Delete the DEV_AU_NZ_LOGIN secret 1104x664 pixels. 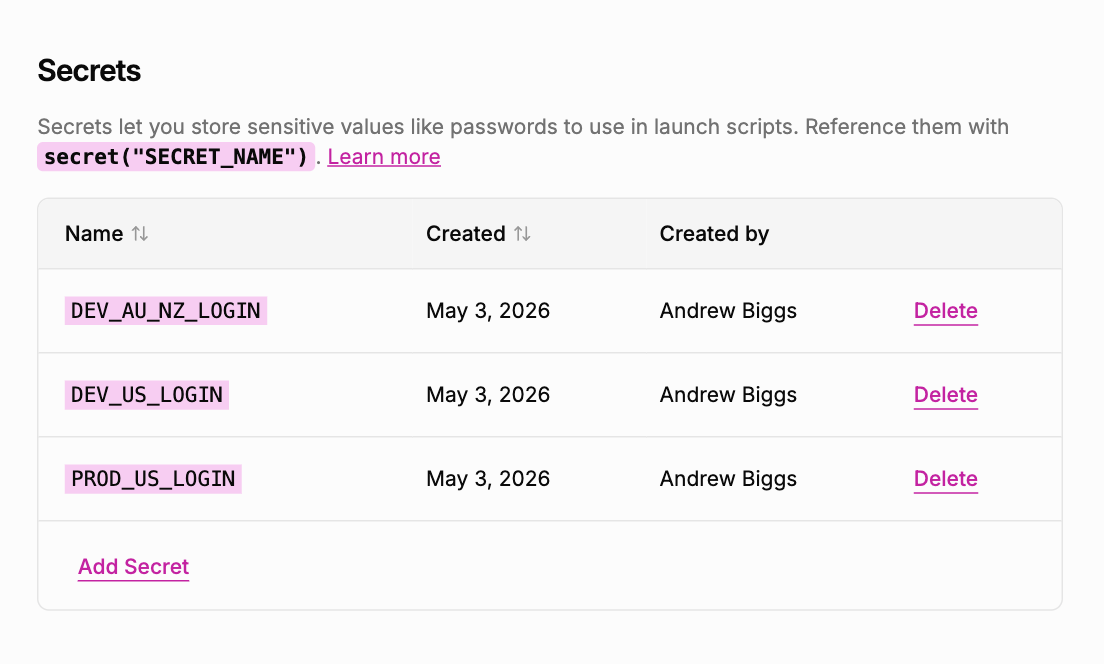[946, 311]
